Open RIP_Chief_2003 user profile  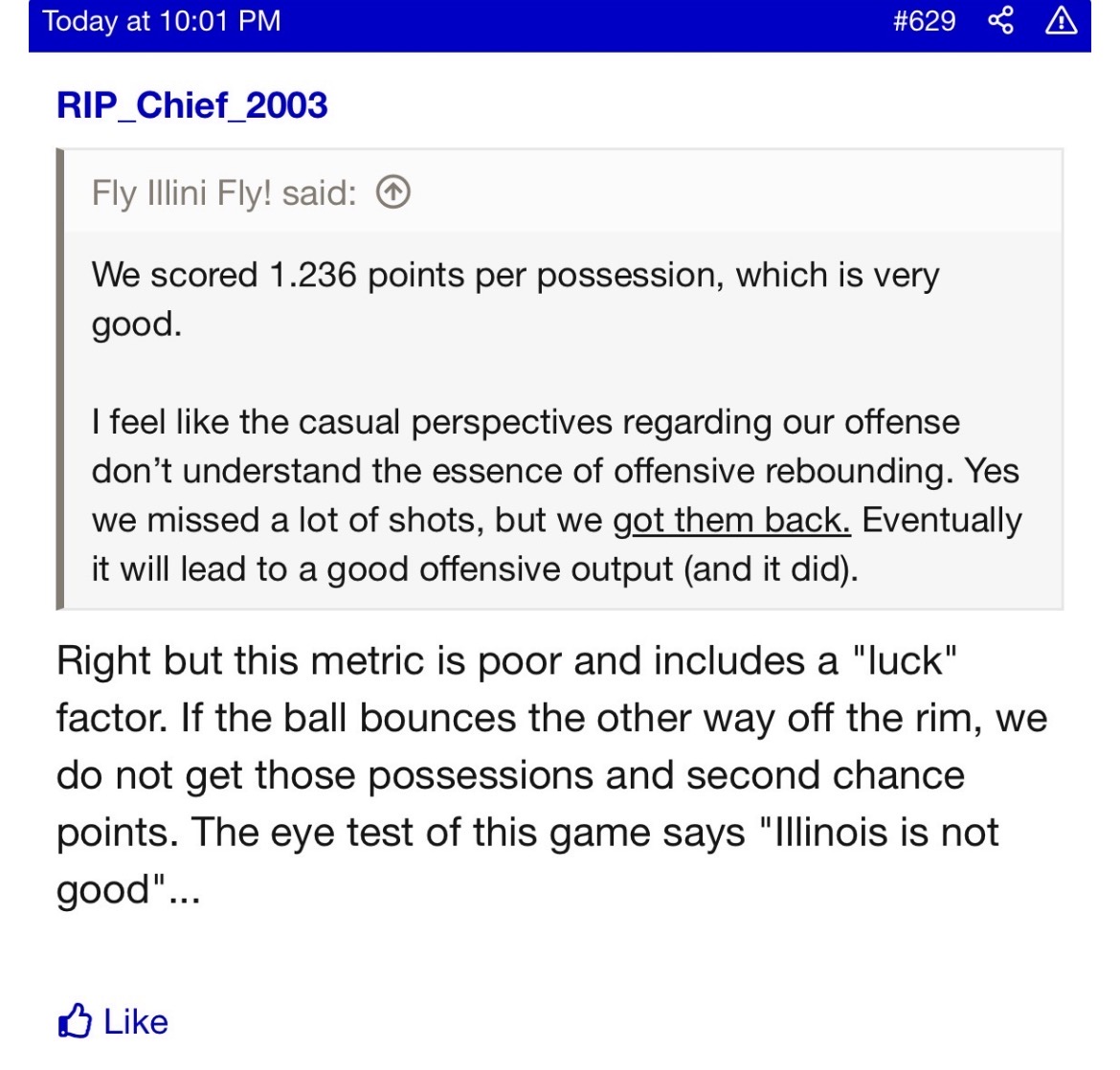192,105
